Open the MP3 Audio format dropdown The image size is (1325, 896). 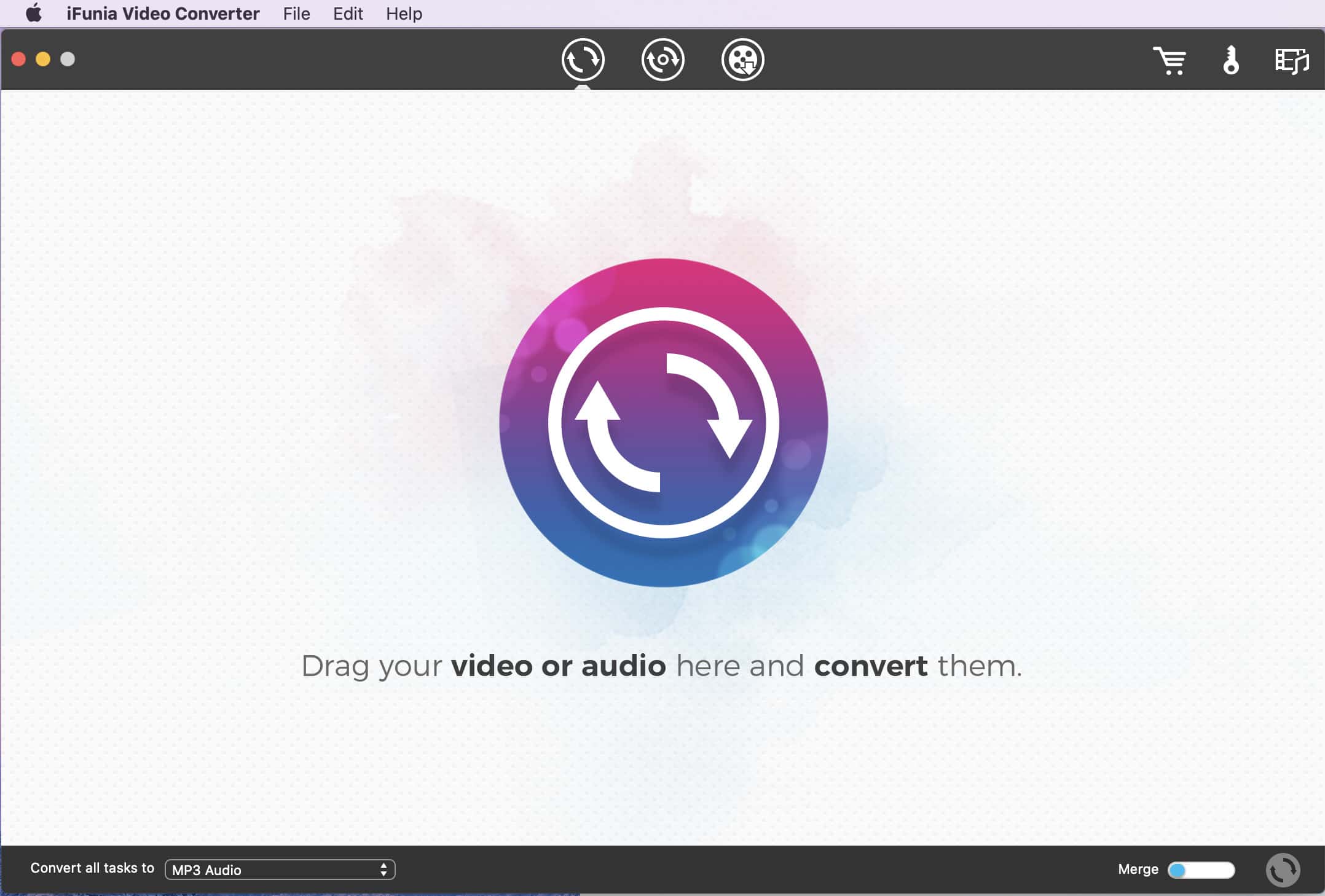click(x=280, y=870)
